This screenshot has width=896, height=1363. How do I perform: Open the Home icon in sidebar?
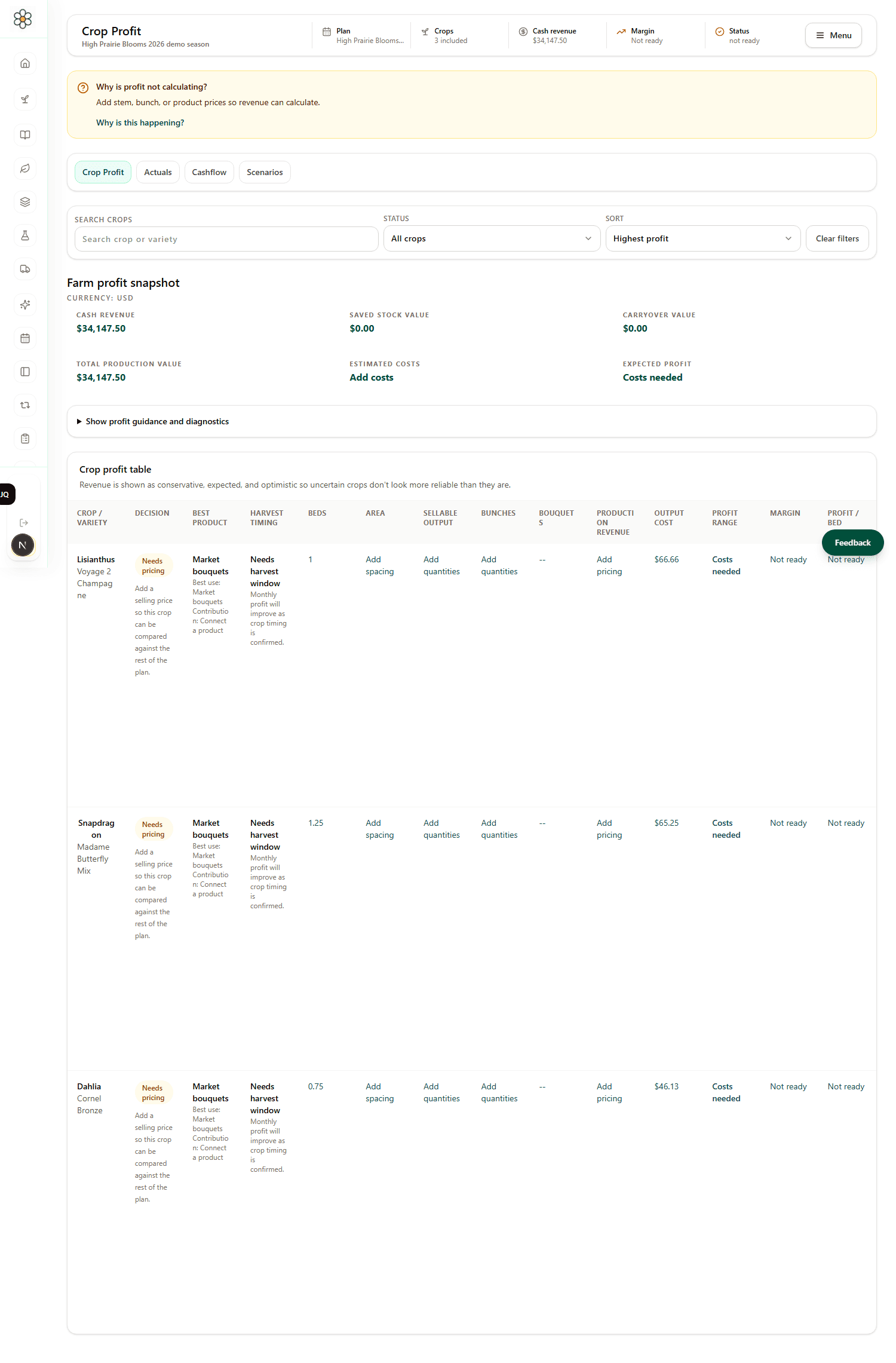point(25,63)
